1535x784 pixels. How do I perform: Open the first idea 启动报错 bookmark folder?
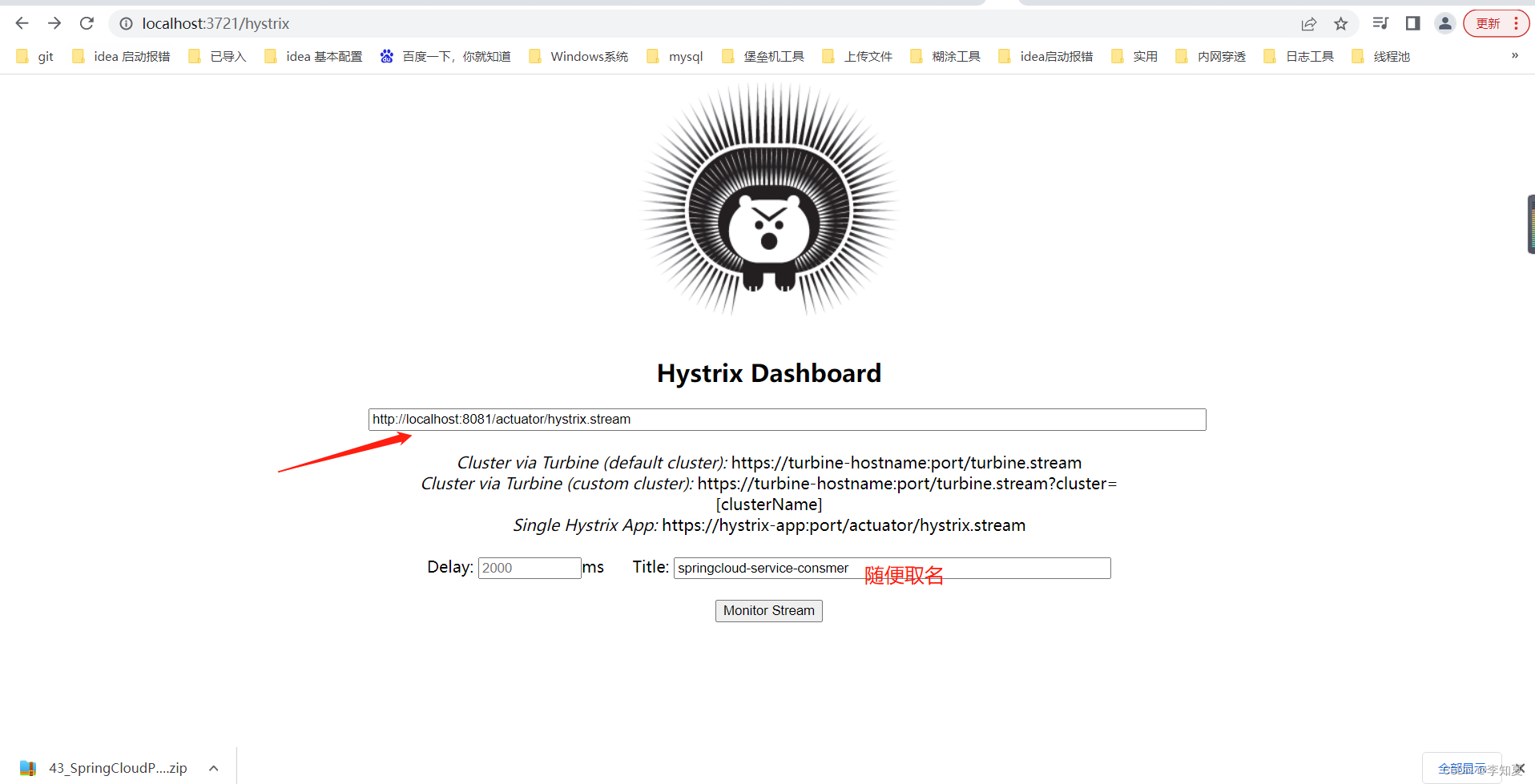click(x=121, y=56)
